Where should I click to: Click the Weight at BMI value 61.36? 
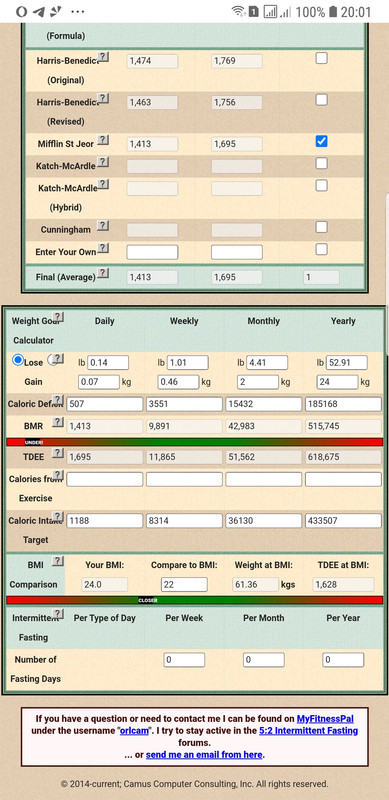pos(256,585)
